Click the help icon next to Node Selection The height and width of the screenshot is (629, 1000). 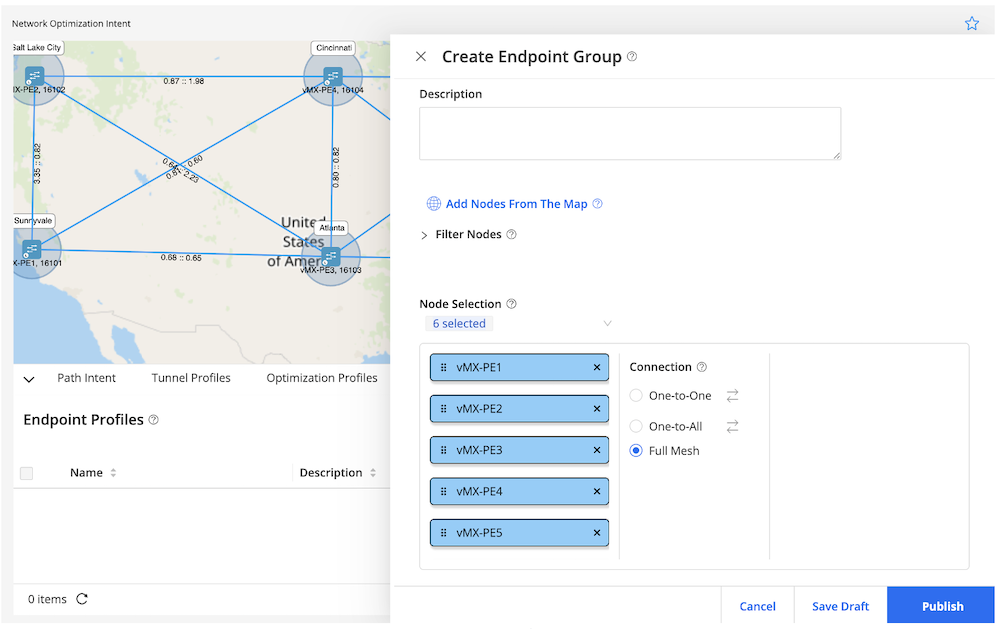(510, 303)
